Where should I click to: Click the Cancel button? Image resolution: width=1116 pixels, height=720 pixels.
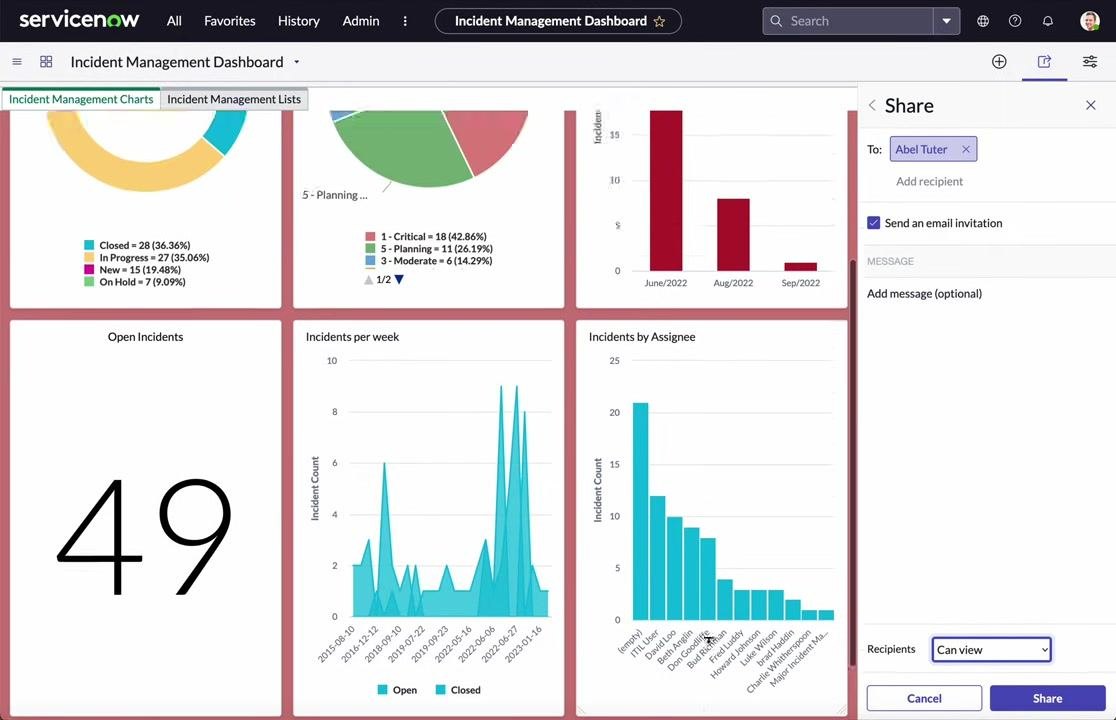click(924, 699)
